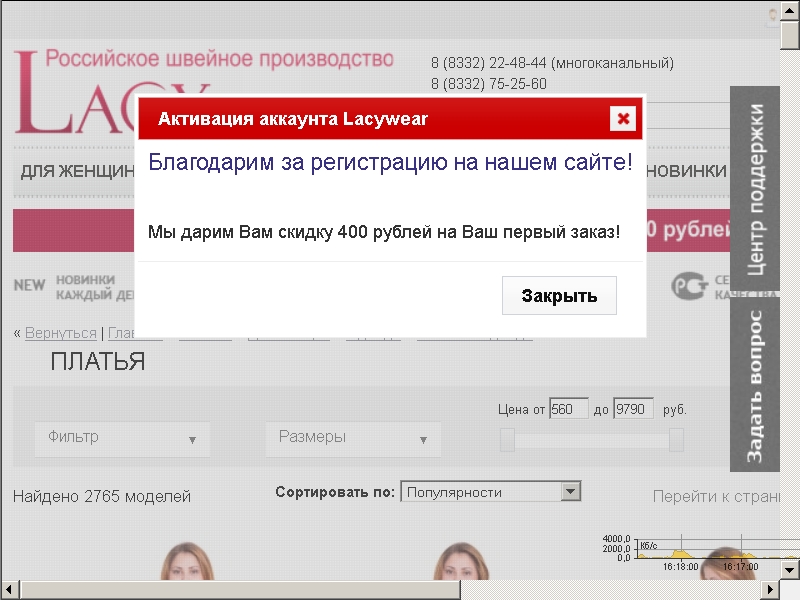Open the Задать вопрос side tab
800x600 pixels.
[x=755, y=385]
